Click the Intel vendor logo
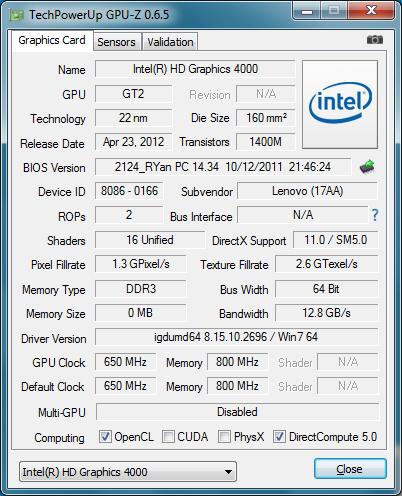This screenshot has width=402, height=496. coord(340,104)
